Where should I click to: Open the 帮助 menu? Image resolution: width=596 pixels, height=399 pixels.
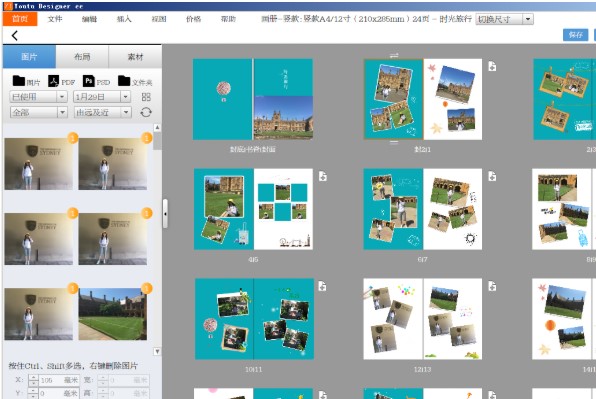pyautogui.click(x=228, y=19)
